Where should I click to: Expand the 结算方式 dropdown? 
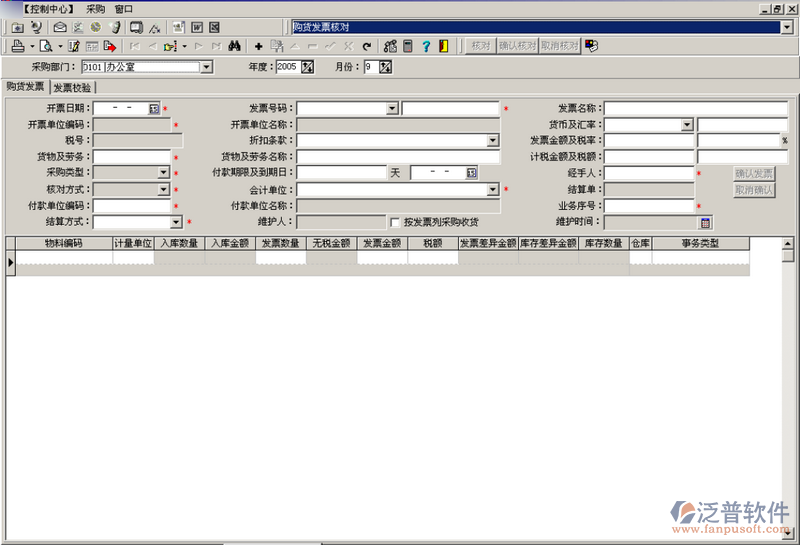pyautogui.click(x=176, y=222)
